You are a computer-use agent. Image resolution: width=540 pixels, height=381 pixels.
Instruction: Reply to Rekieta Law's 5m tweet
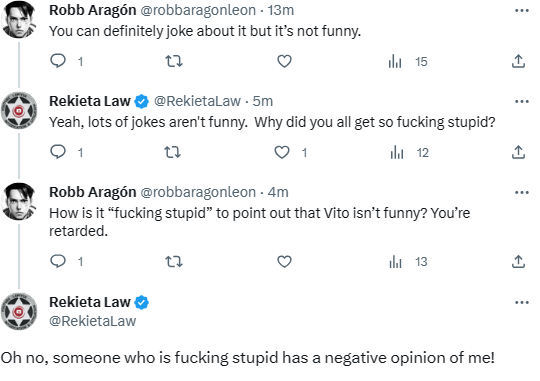coord(58,152)
